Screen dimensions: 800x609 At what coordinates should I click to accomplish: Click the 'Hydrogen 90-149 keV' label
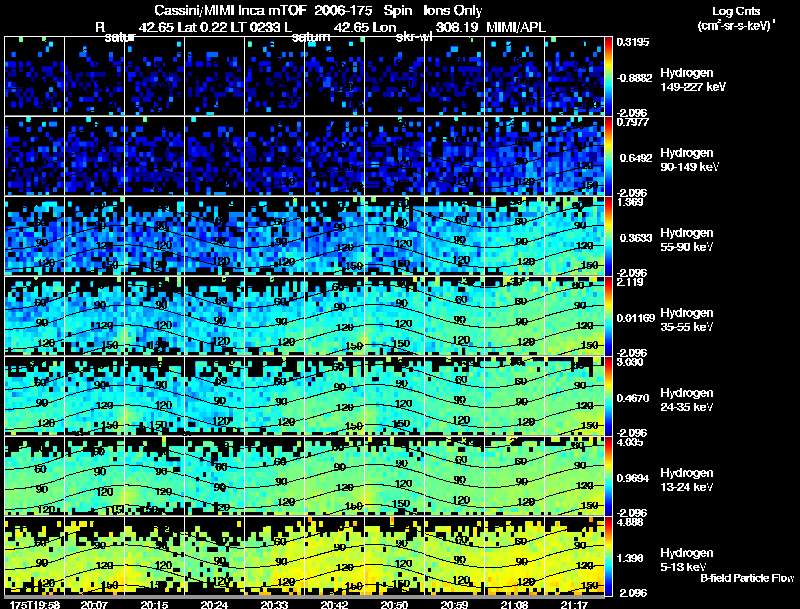tap(689, 160)
